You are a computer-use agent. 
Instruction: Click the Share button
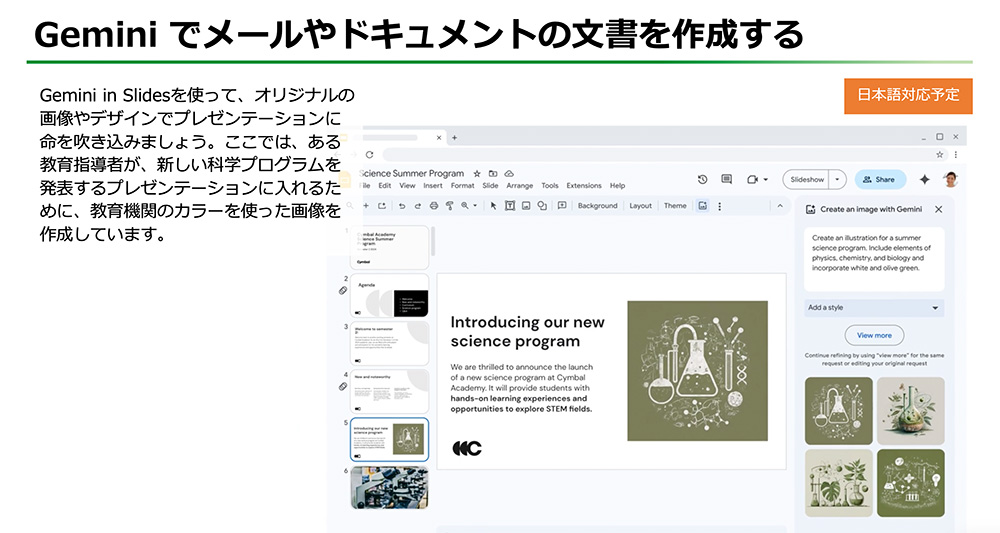(879, 180)
